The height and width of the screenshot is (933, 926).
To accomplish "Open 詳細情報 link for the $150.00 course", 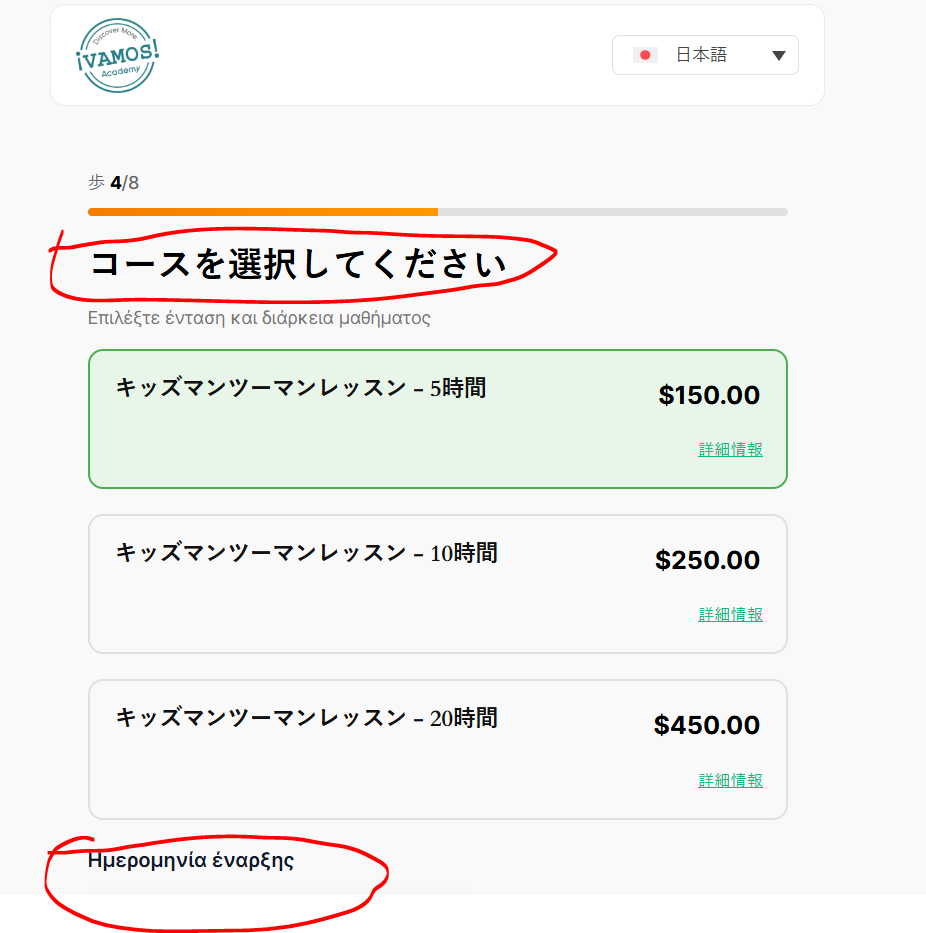I will [x=730, y=450].
